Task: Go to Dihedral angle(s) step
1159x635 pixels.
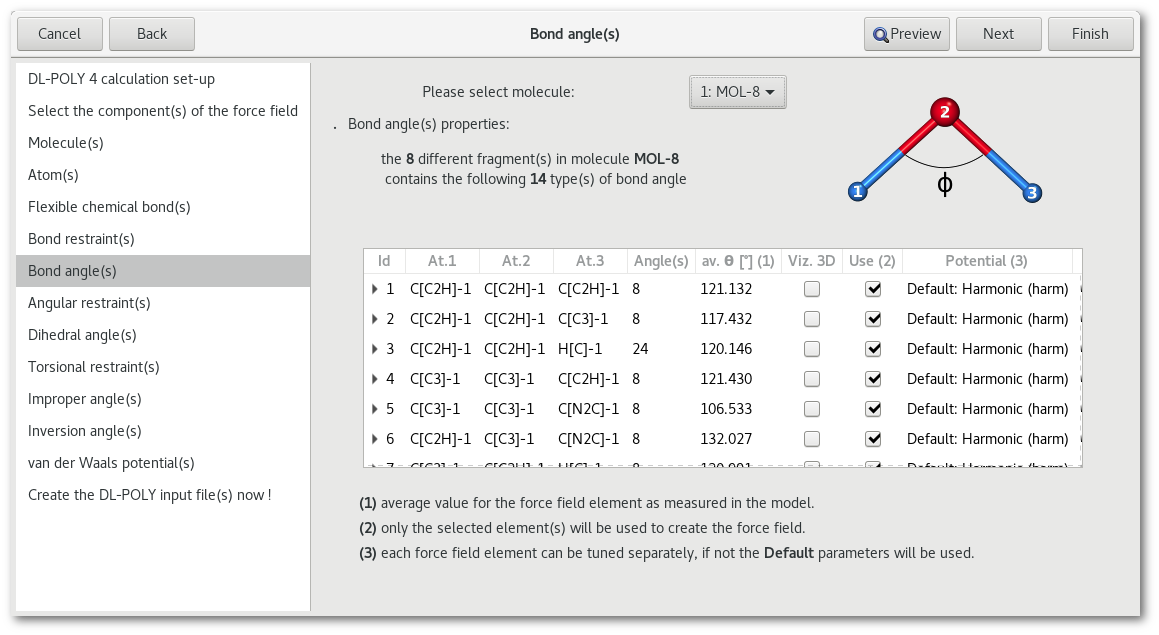Action: point(82,335)
